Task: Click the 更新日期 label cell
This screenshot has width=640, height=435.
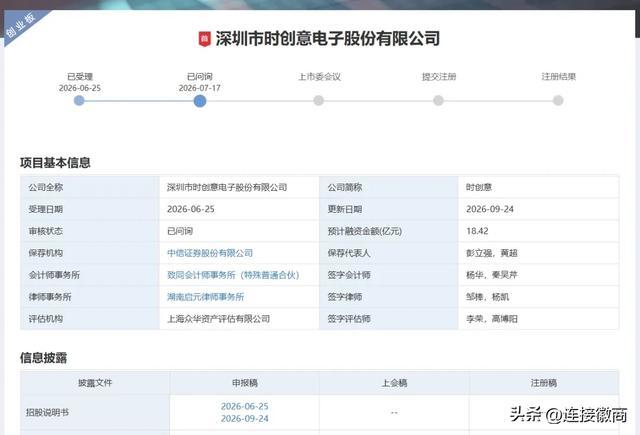Action: [389, 209]
